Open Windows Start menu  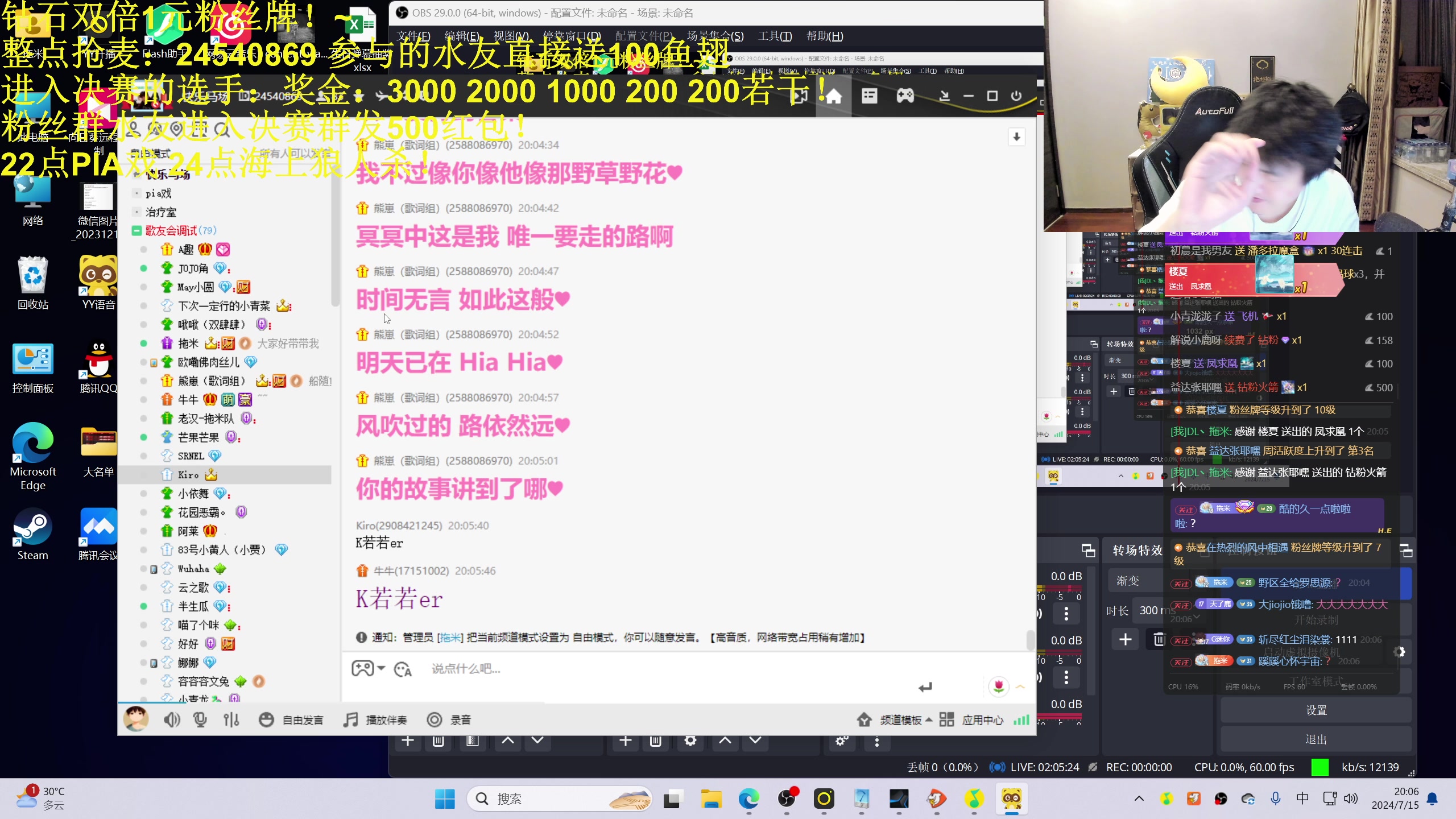[x=444, y=799]
